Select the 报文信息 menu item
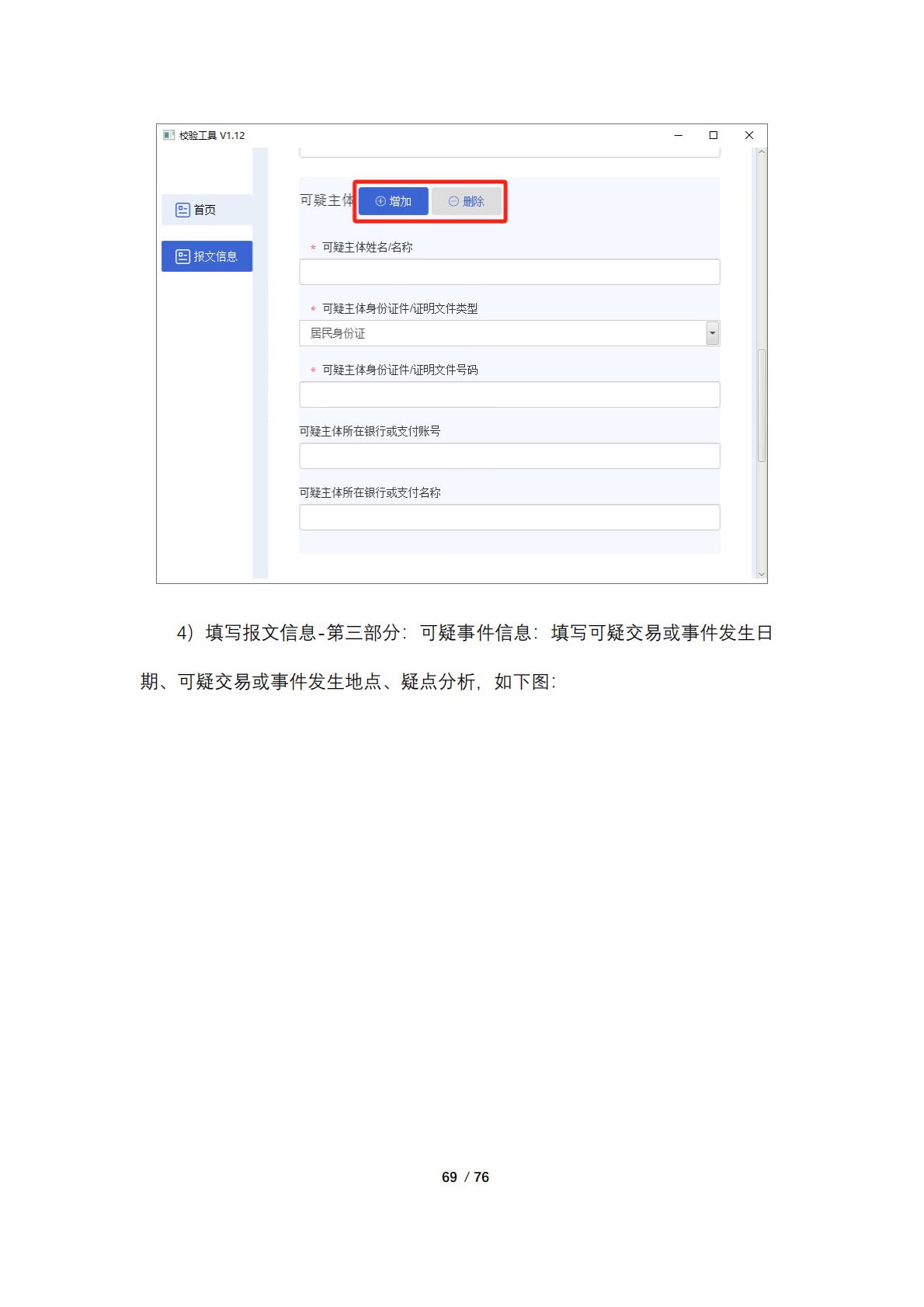The image size is (924, 1307). pos(207,256)
